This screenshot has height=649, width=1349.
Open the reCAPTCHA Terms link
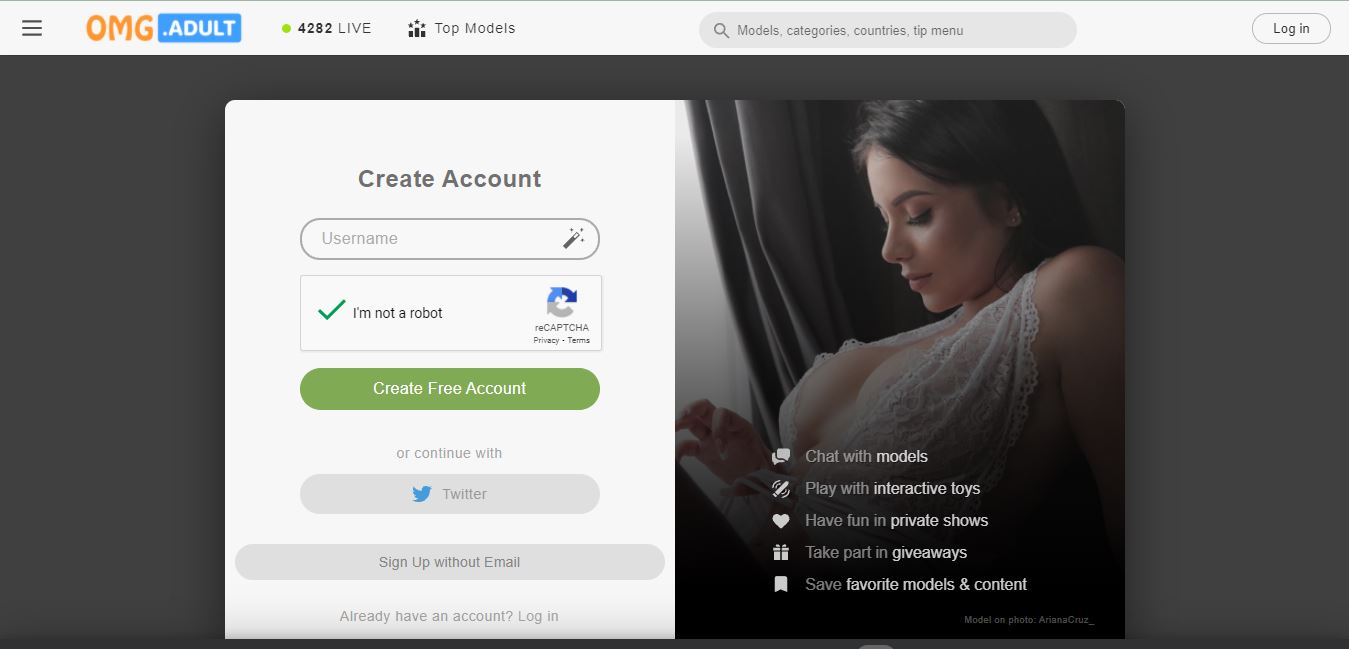pos(579,340)
